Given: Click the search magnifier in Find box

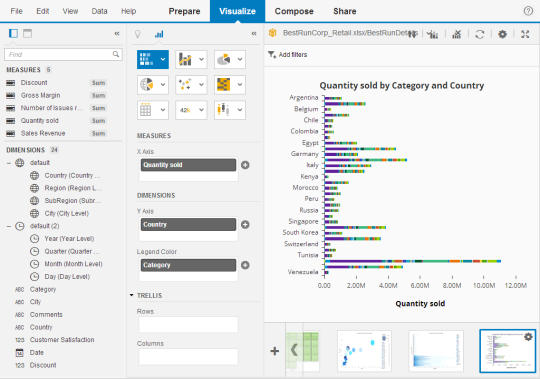Looking at the screenshot, I should (116, 54).
